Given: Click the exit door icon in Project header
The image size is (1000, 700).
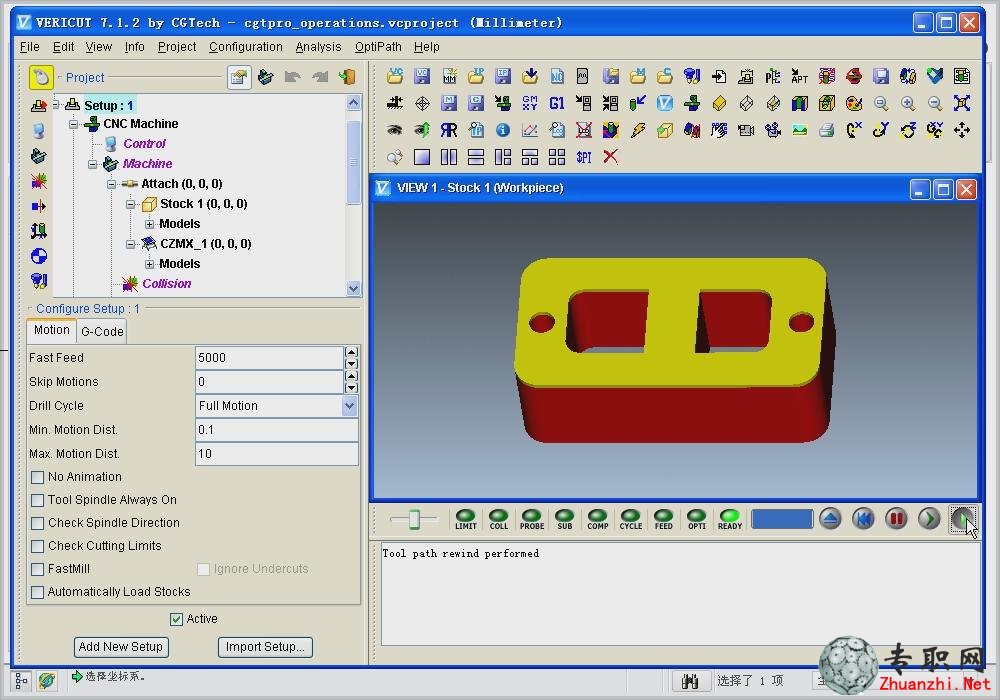Looking at the screenshot, I should (347, 78).
